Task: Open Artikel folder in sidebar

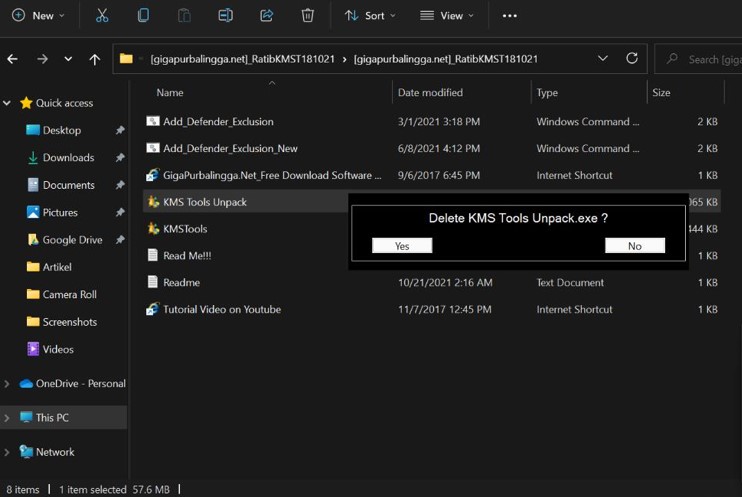Action: 57,267
